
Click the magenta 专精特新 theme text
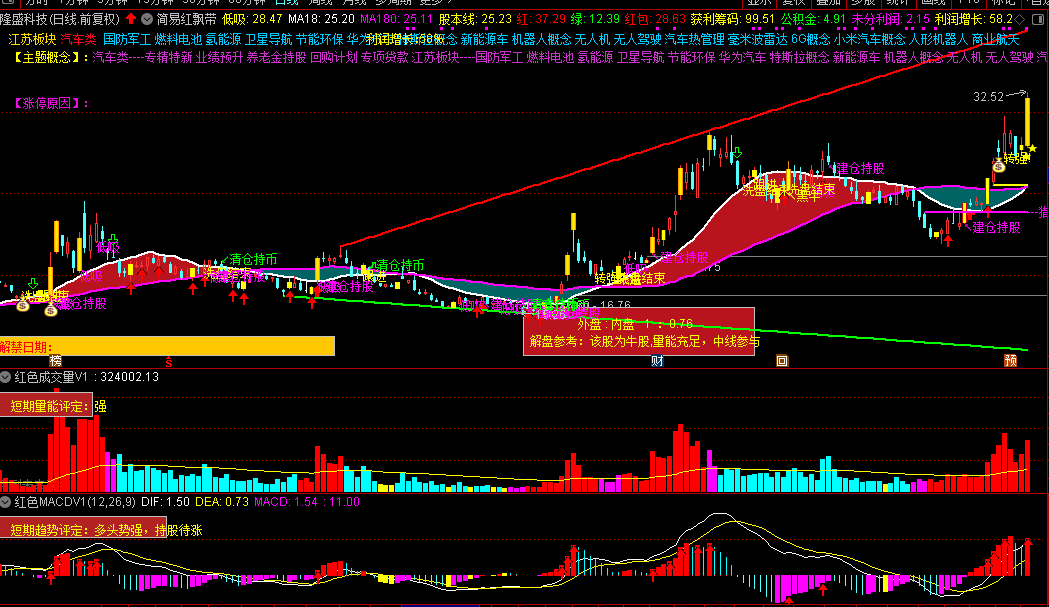pyautogui.click(x=169, y=58)
